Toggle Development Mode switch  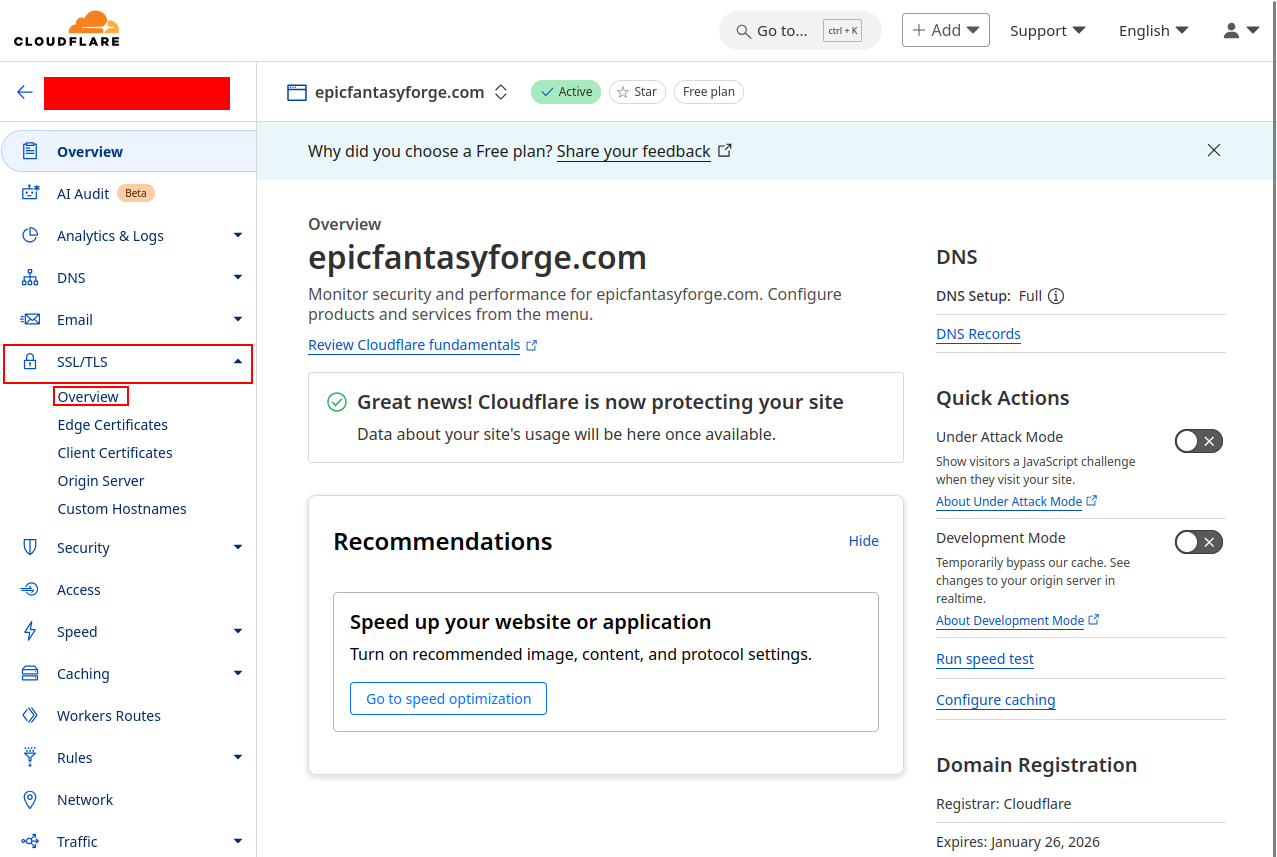point(1198,542)
